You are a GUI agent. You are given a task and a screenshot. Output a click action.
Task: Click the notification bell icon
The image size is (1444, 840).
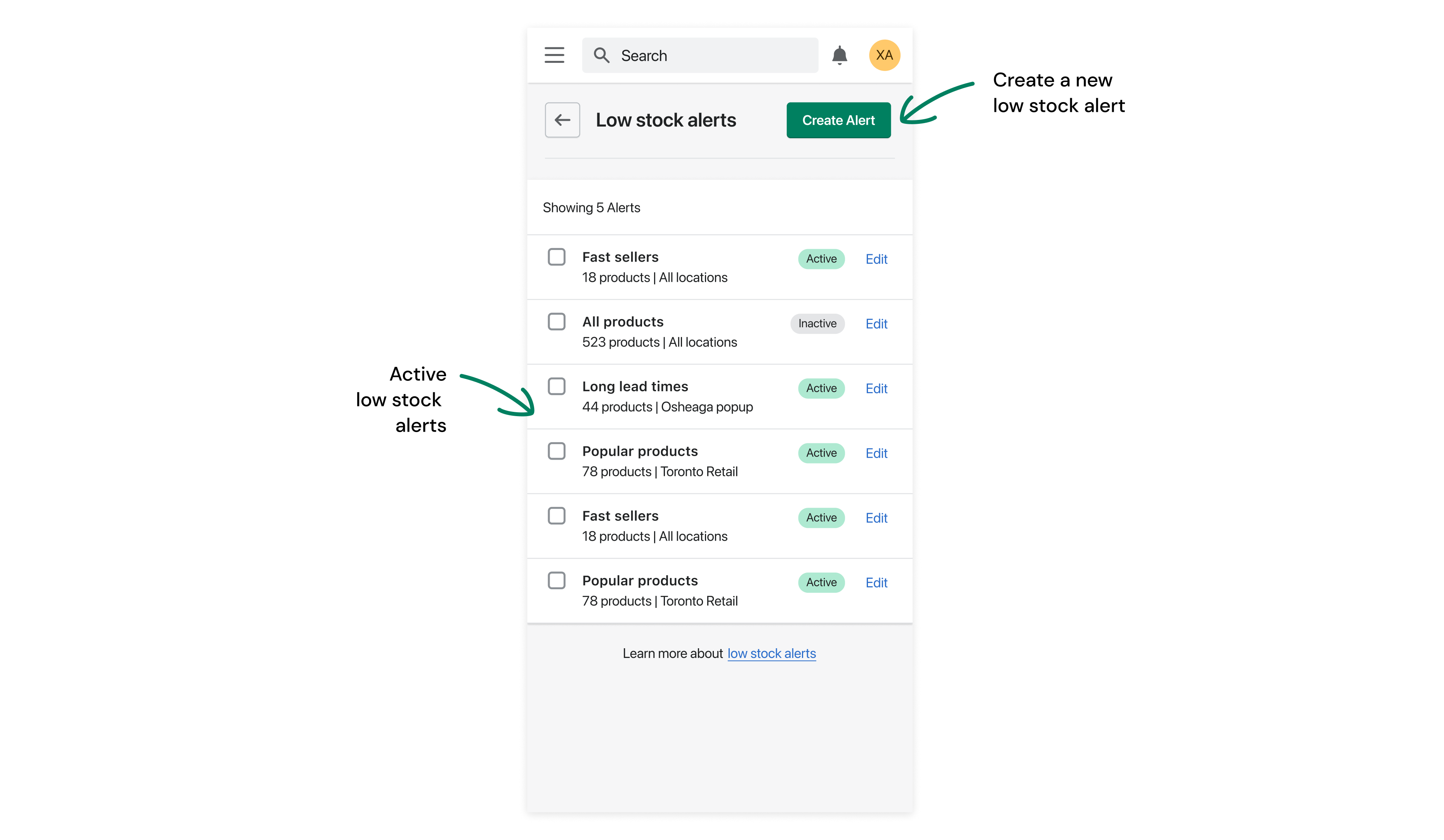click(x=840, y=56)
